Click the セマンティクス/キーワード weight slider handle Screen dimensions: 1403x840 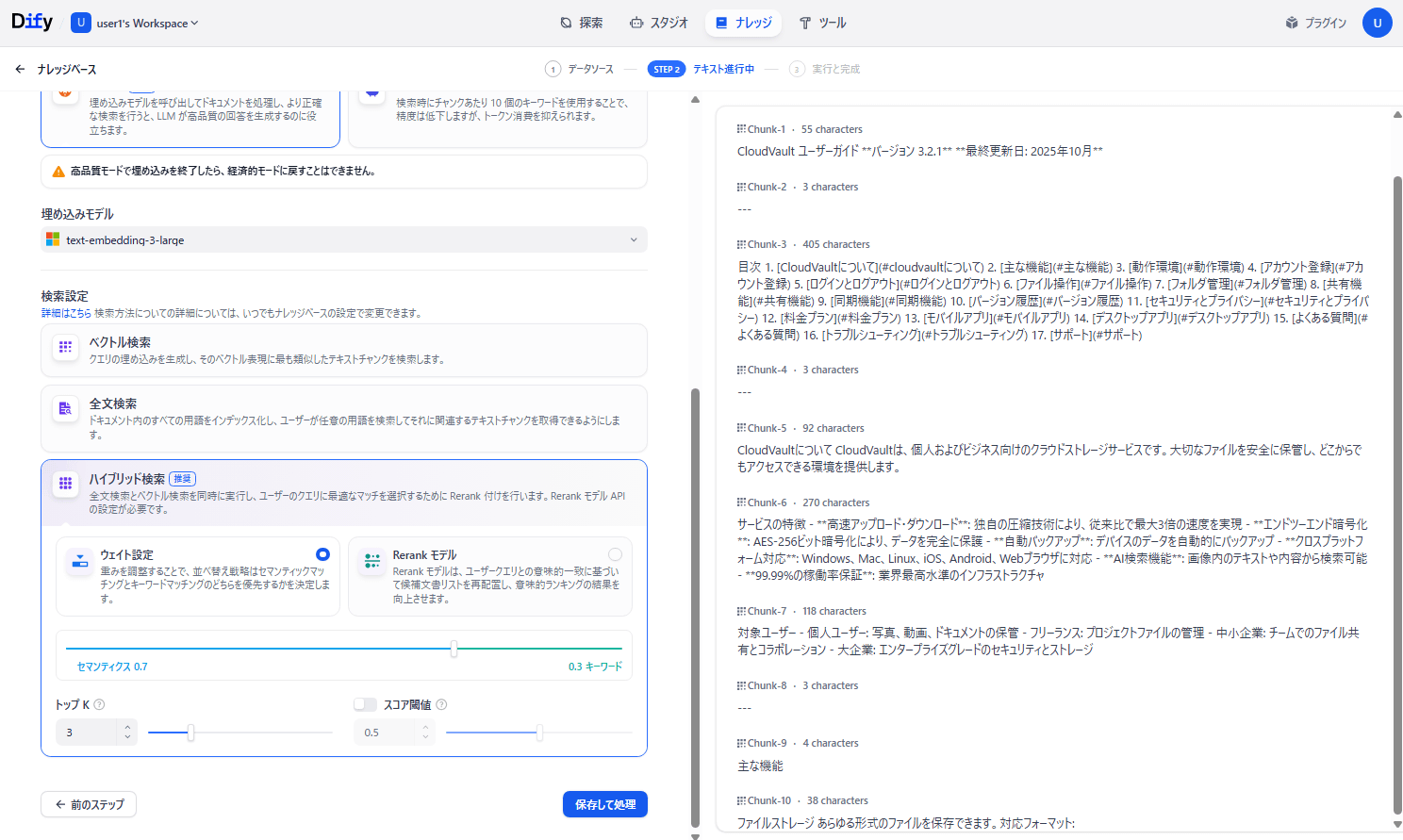[x=454, y=649]
